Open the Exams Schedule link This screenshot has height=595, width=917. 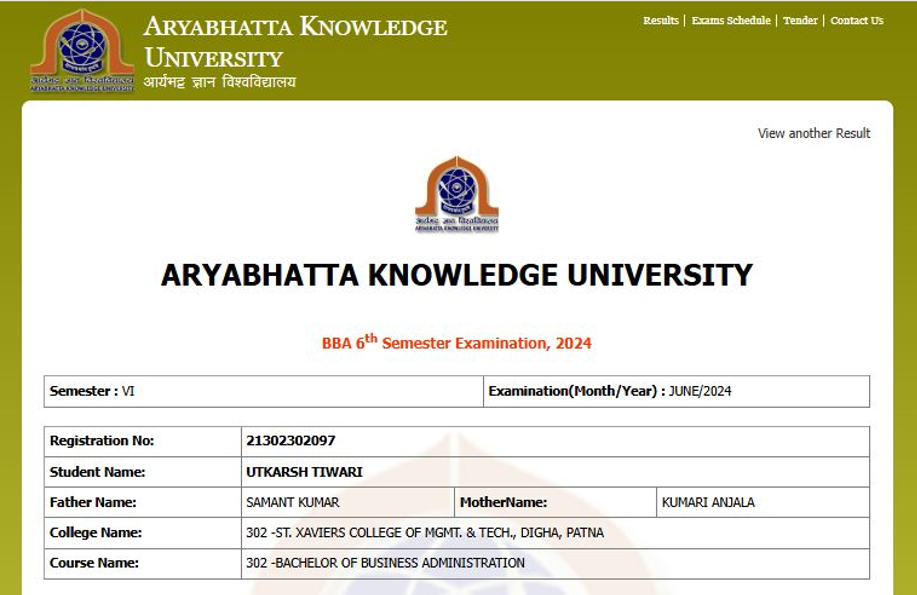coord(731,20)
